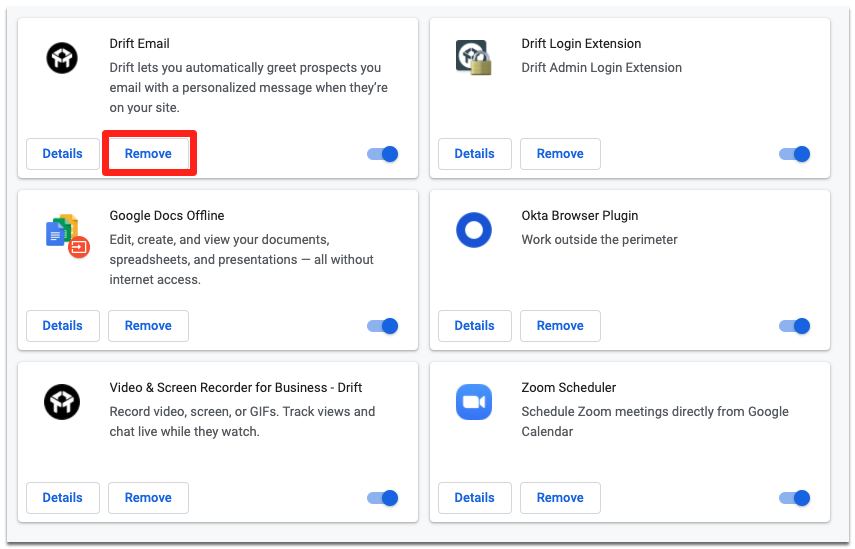Click the 'Drift Email' title text
Image resolution: width=855 pixels, height=549 pixels.
pos(140,44)
